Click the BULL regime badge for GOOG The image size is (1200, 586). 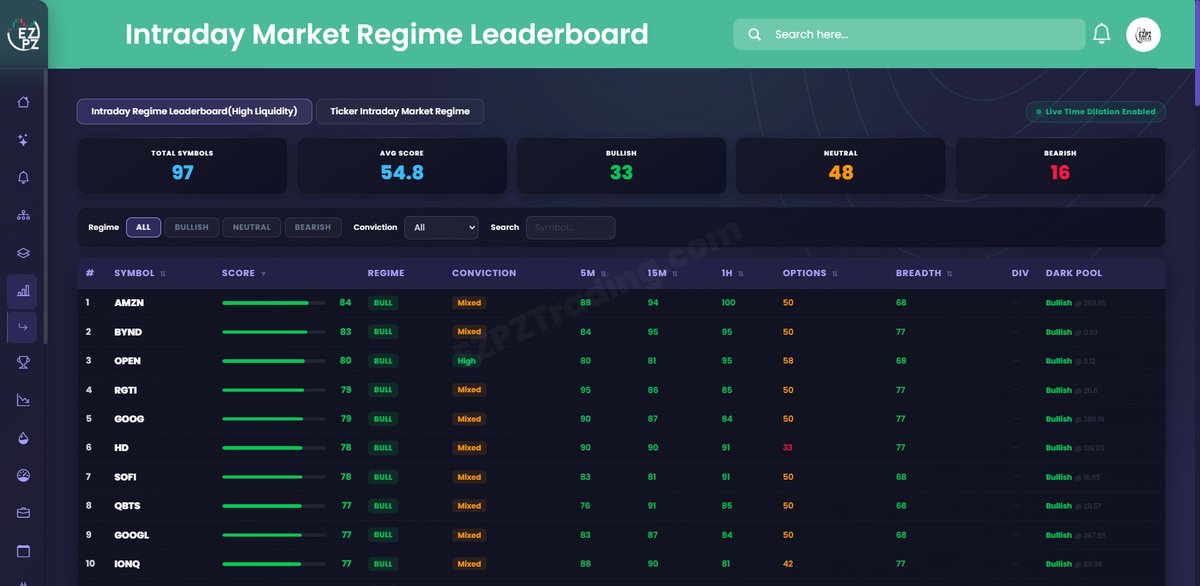(x=383, y=419)
